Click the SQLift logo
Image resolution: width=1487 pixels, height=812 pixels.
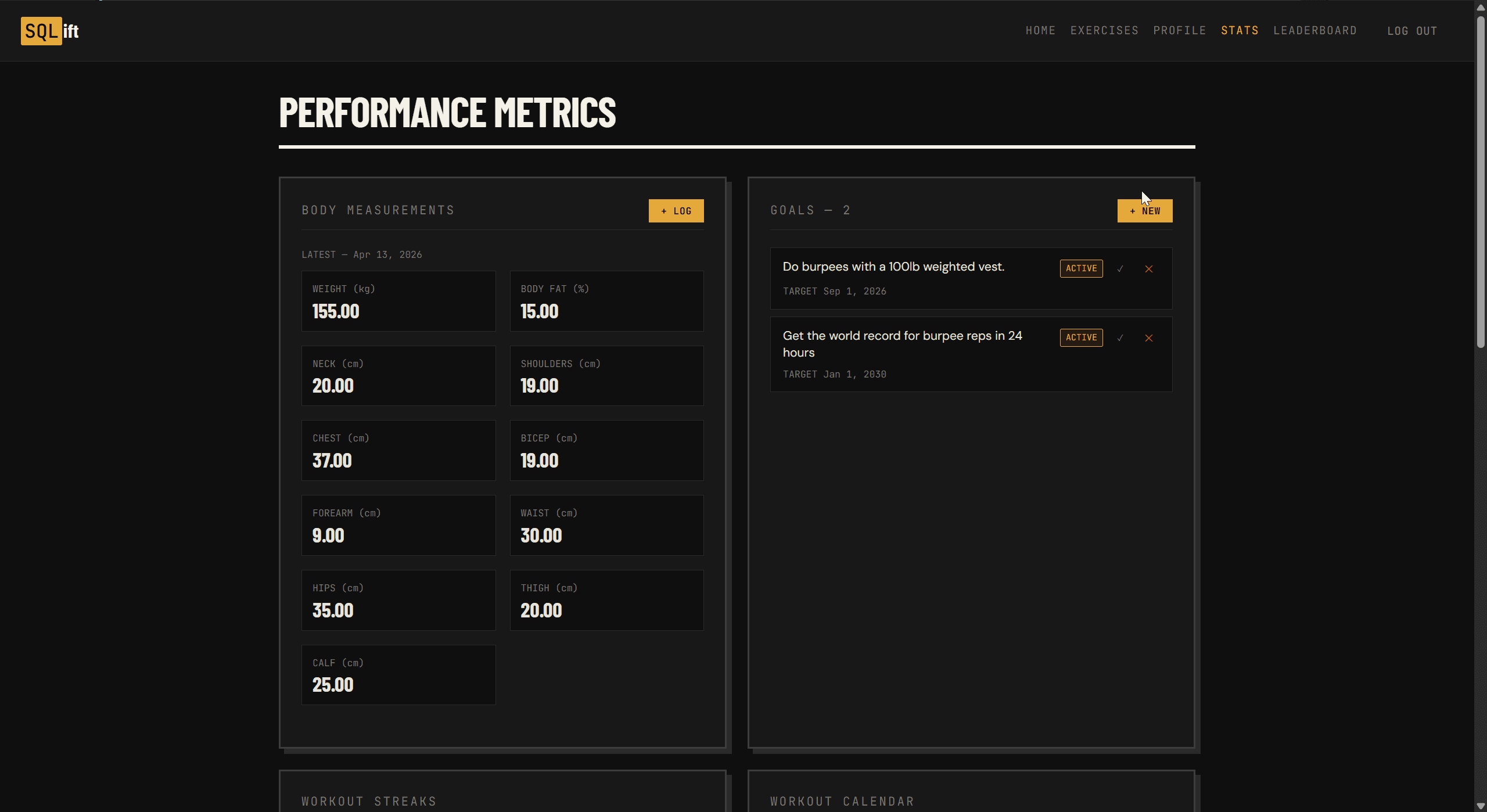click(x=50, y=31)
